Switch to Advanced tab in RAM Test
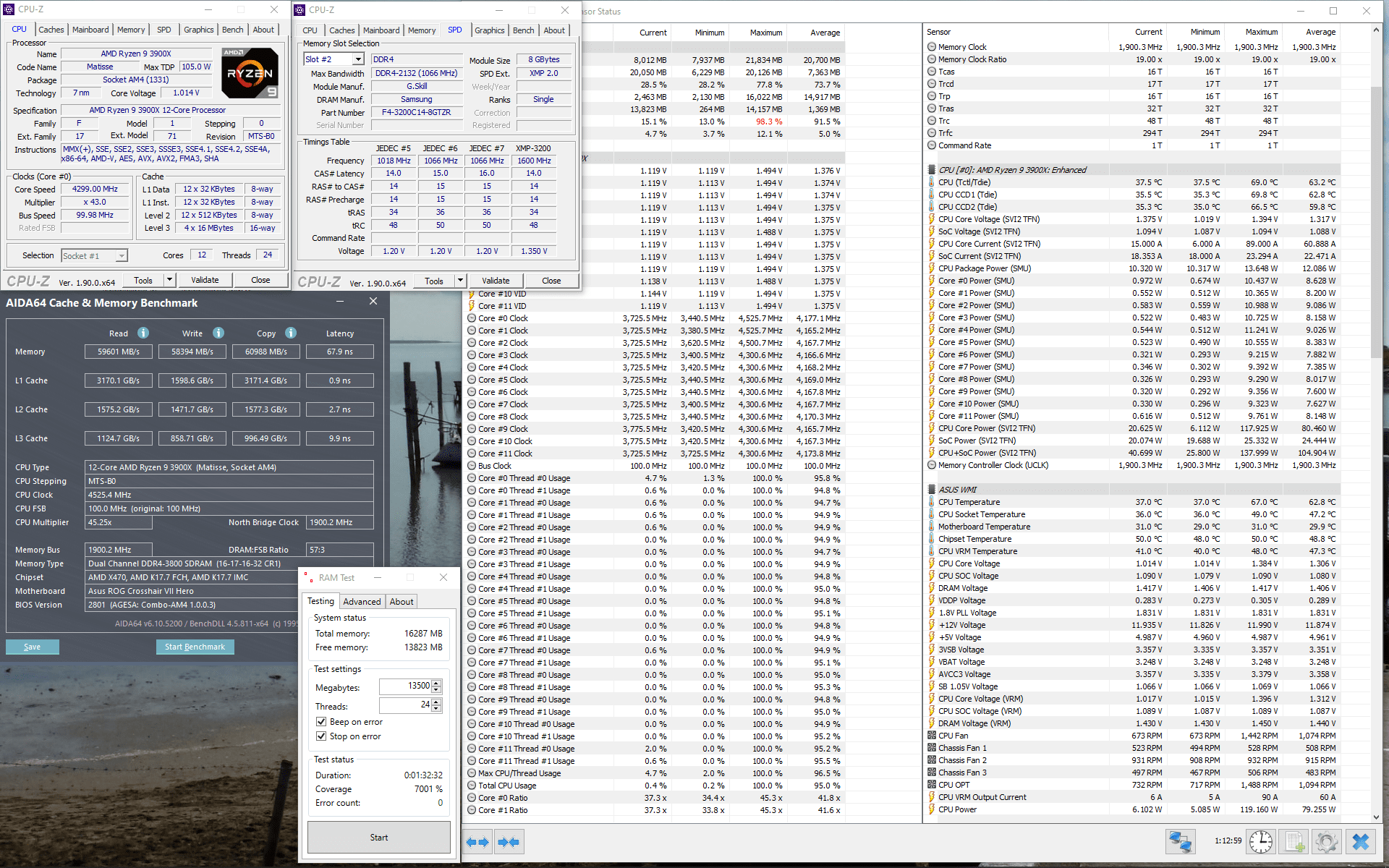Viewport: 1389px width, 868px height. tap(362, 601)
